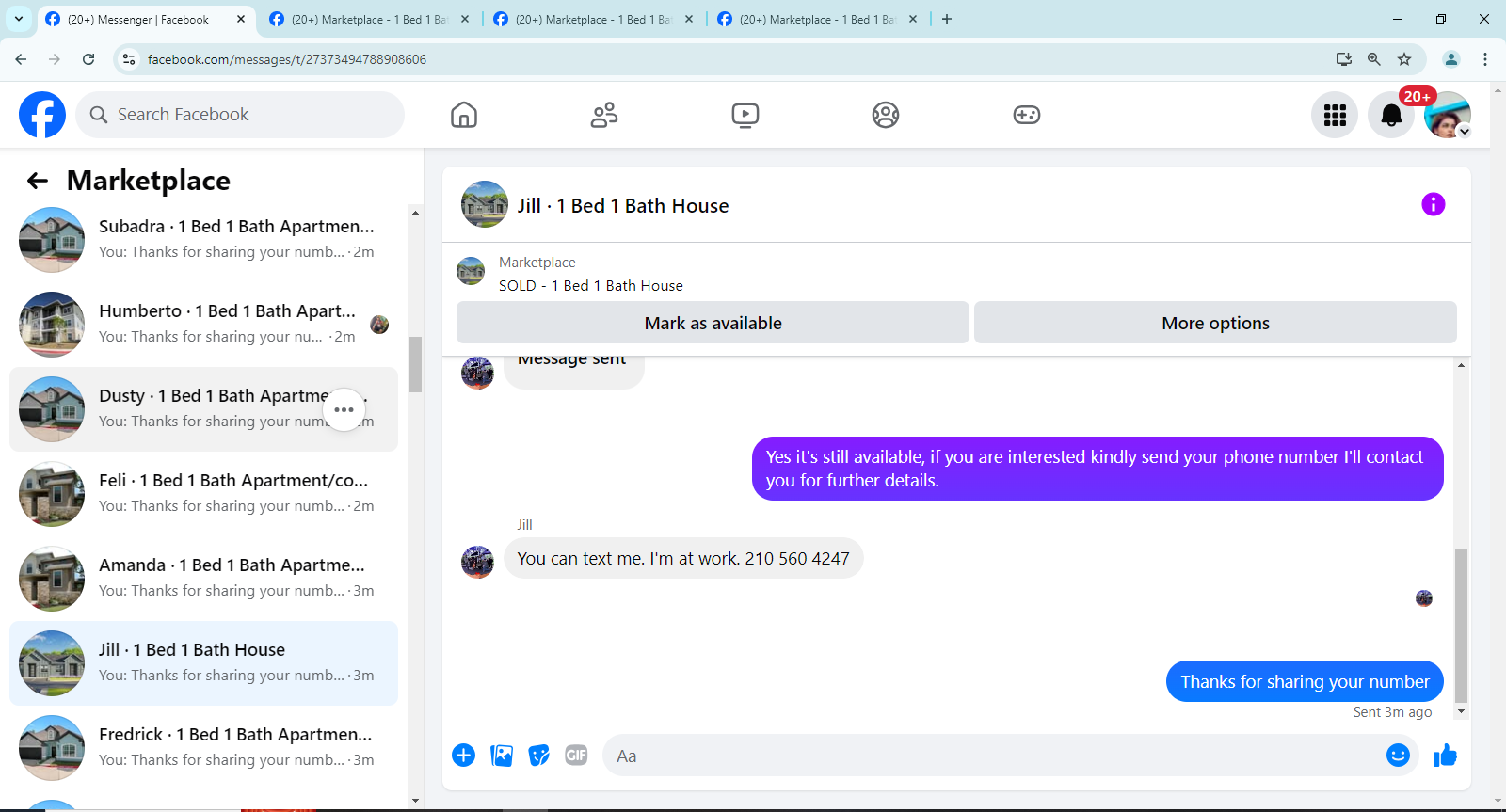Open the zoom magnifier icon in address bar
1506x812 pixels.
pyautogui.click(x=1374, y=59)
